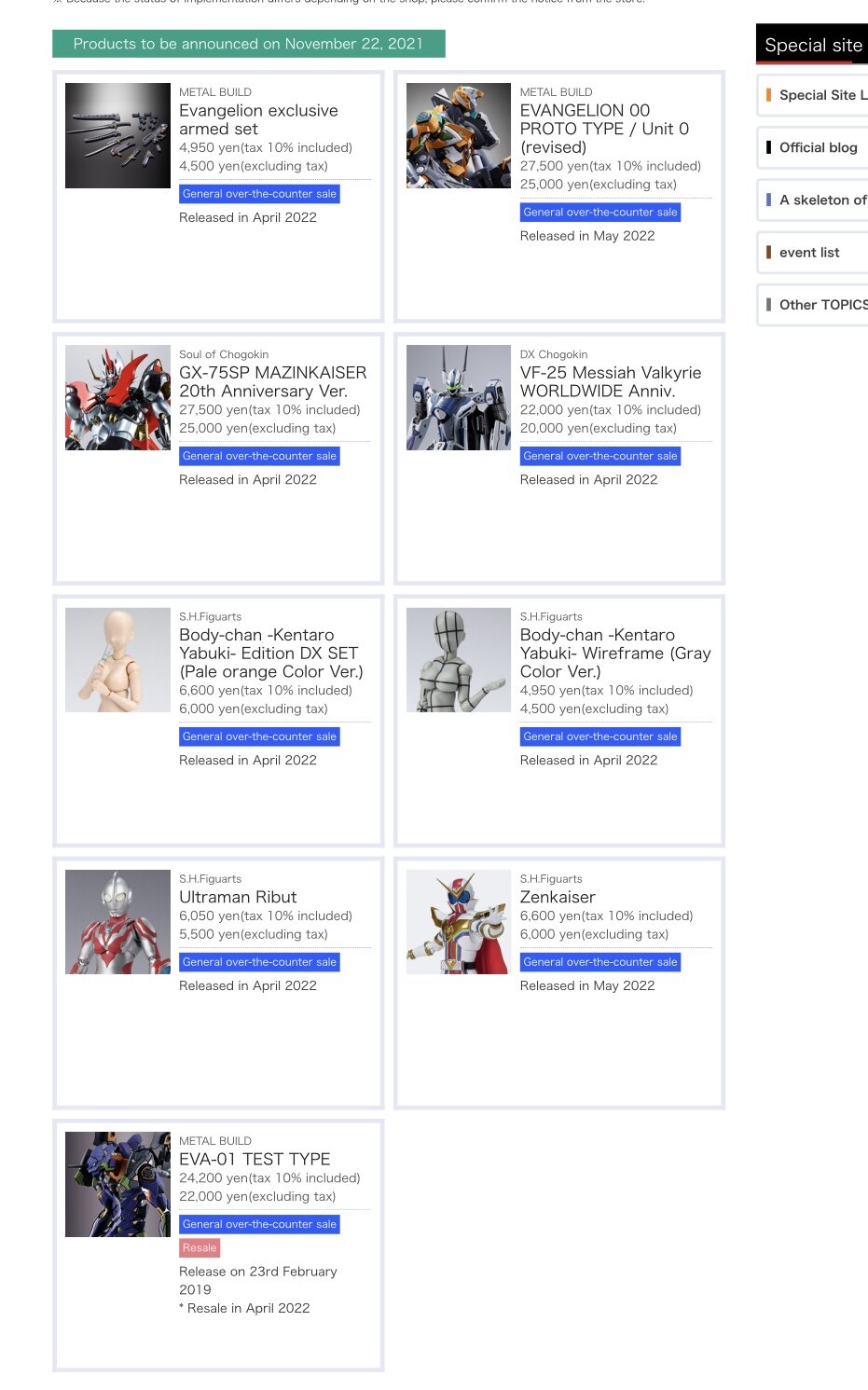The image size is (868, 1390).
Task: Click the red Resale tag on EVA-01 TEST TYPE
Action: point(200,1247)
